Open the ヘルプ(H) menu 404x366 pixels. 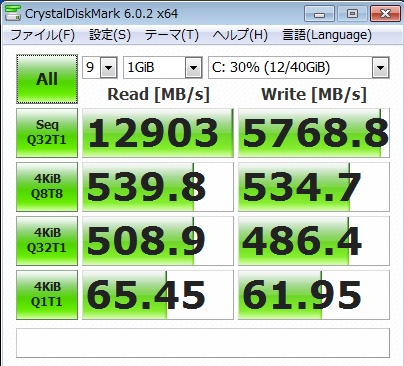pos(240,35)
